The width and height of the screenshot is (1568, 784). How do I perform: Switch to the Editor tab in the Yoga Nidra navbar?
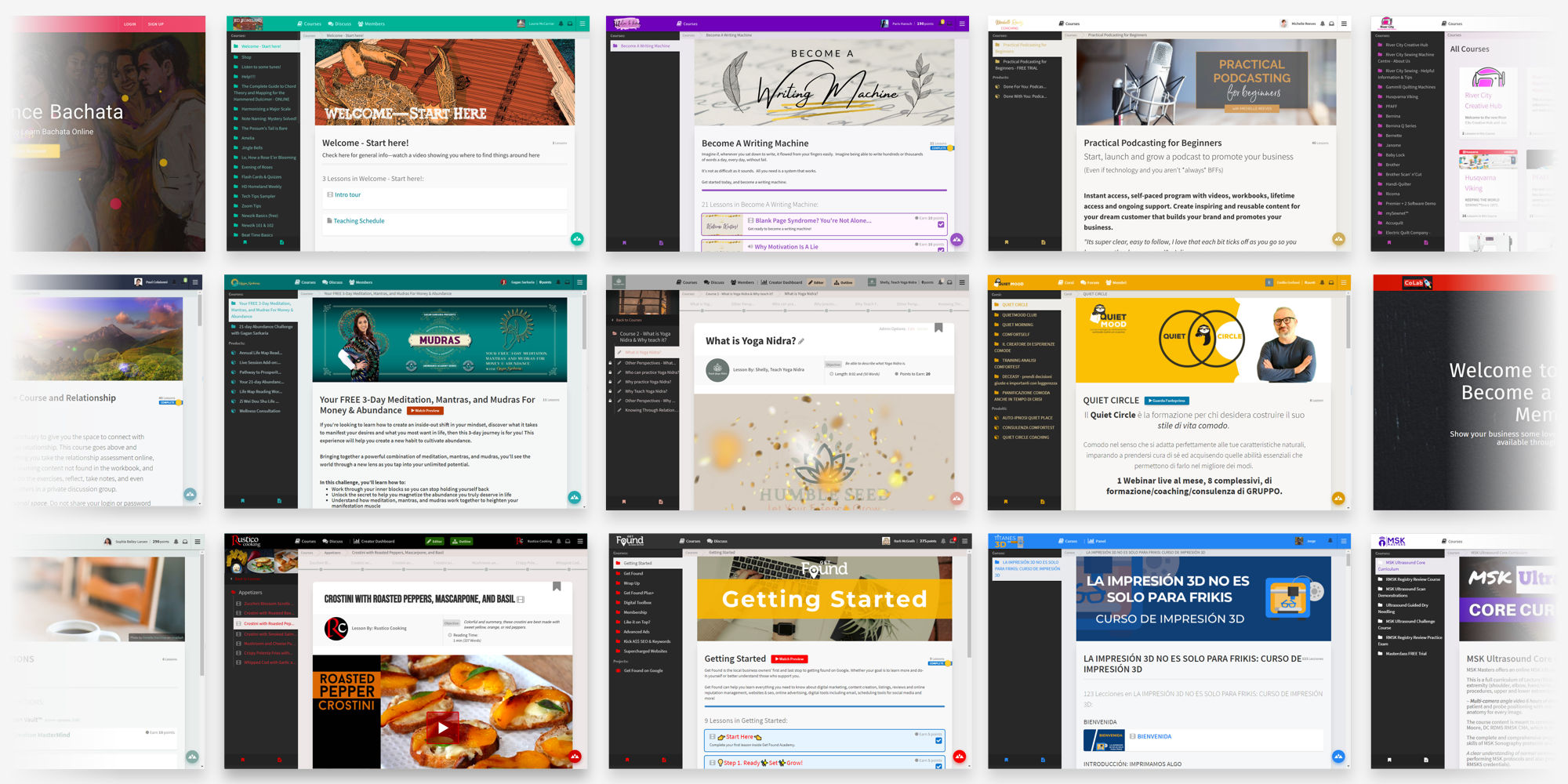coord(815,282)
